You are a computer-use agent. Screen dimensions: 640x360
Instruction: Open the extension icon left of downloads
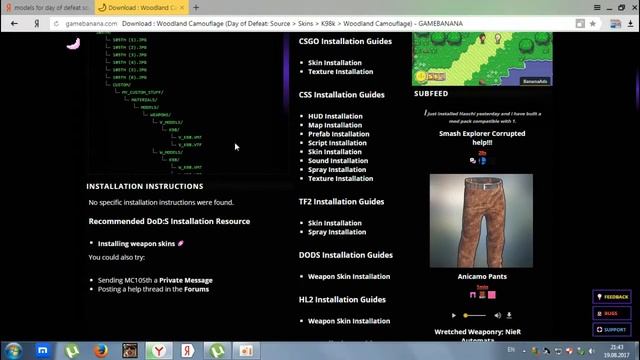[615, 24]
